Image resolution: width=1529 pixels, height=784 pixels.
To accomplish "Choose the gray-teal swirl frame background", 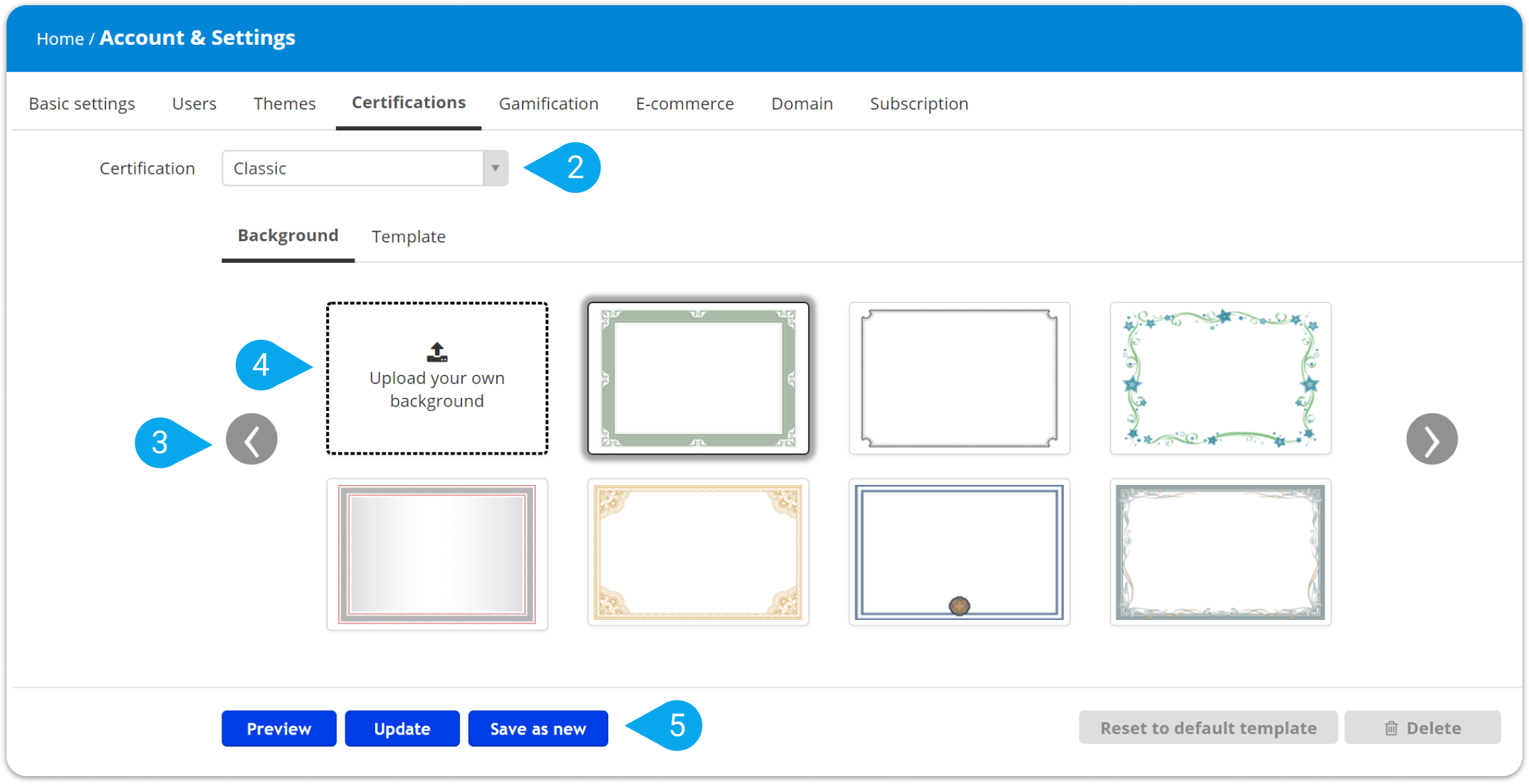I will click(1221, 552).
